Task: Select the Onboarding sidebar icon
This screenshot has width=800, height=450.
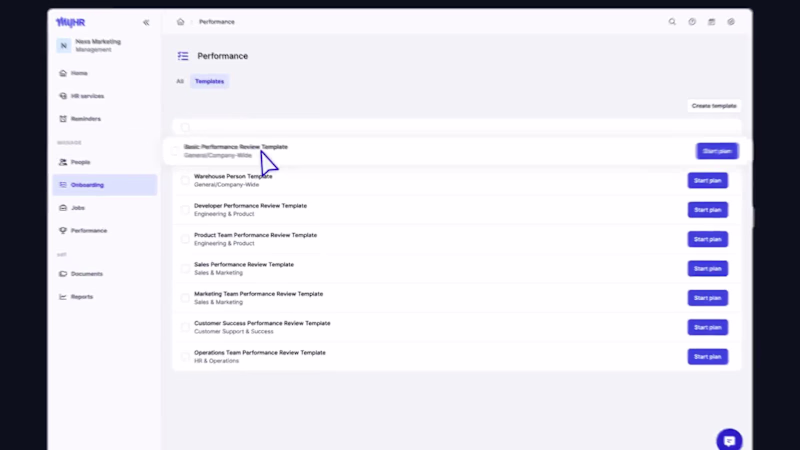Action: click(63, 185)
